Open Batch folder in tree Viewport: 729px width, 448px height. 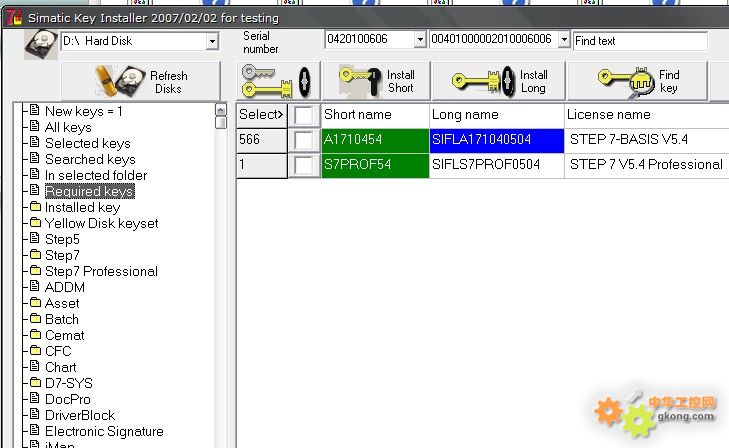point(62,320)
